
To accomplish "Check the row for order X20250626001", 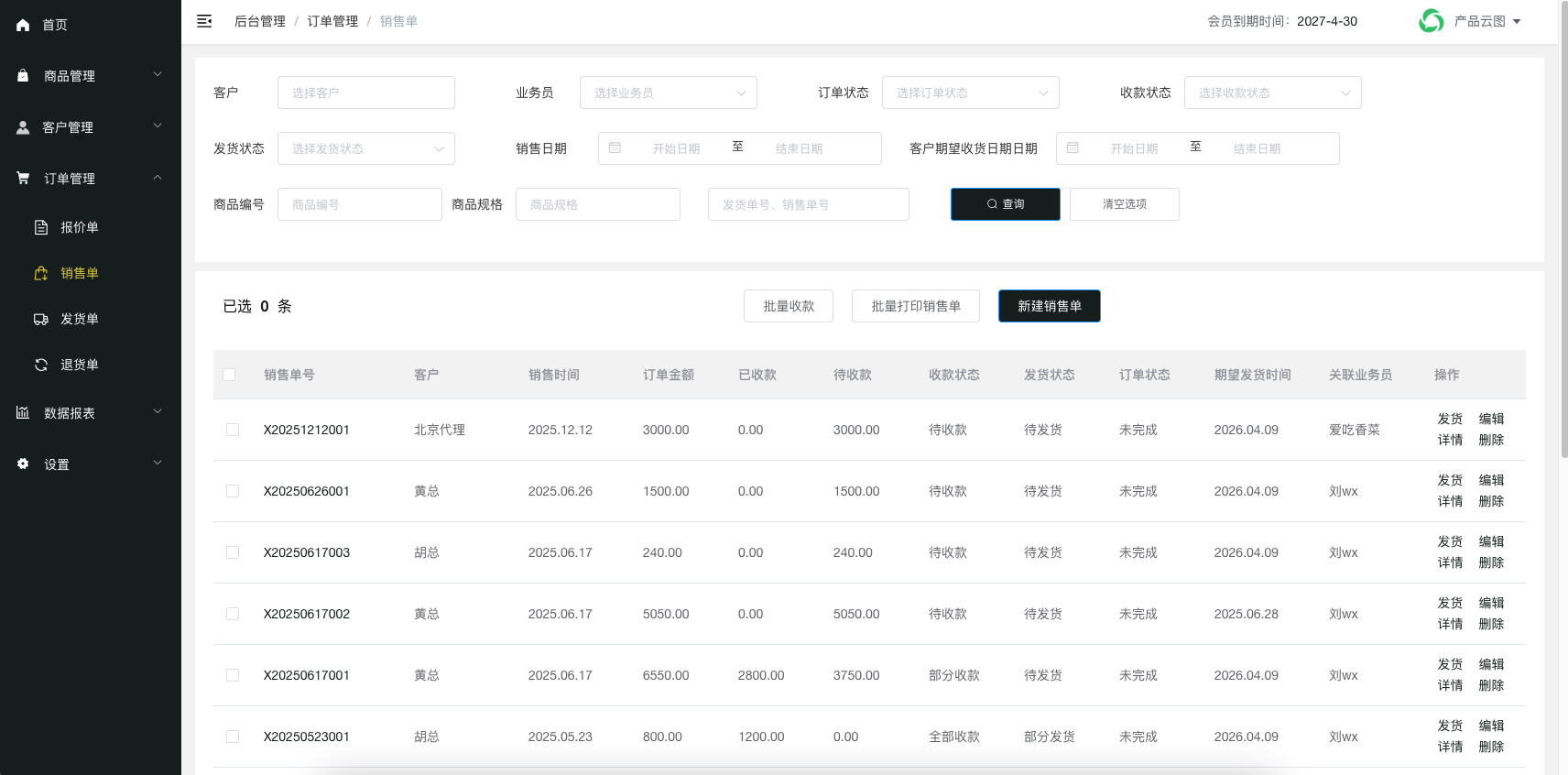I will coord(233,491).
